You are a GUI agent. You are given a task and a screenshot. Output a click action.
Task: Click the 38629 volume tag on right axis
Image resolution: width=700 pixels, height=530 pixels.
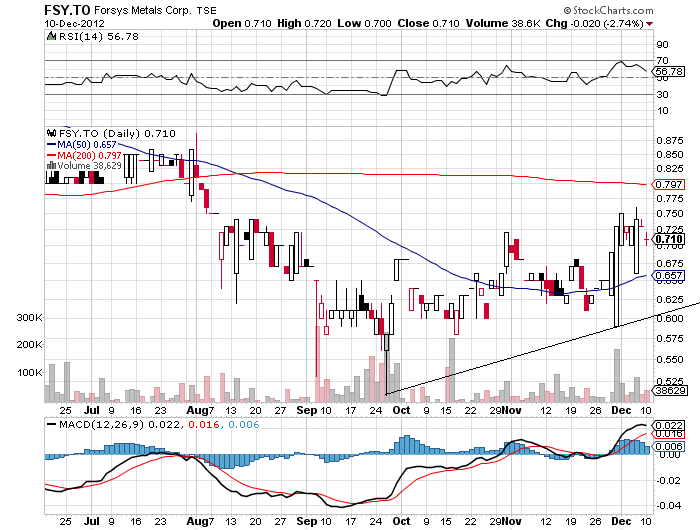[x=669, y=391]
